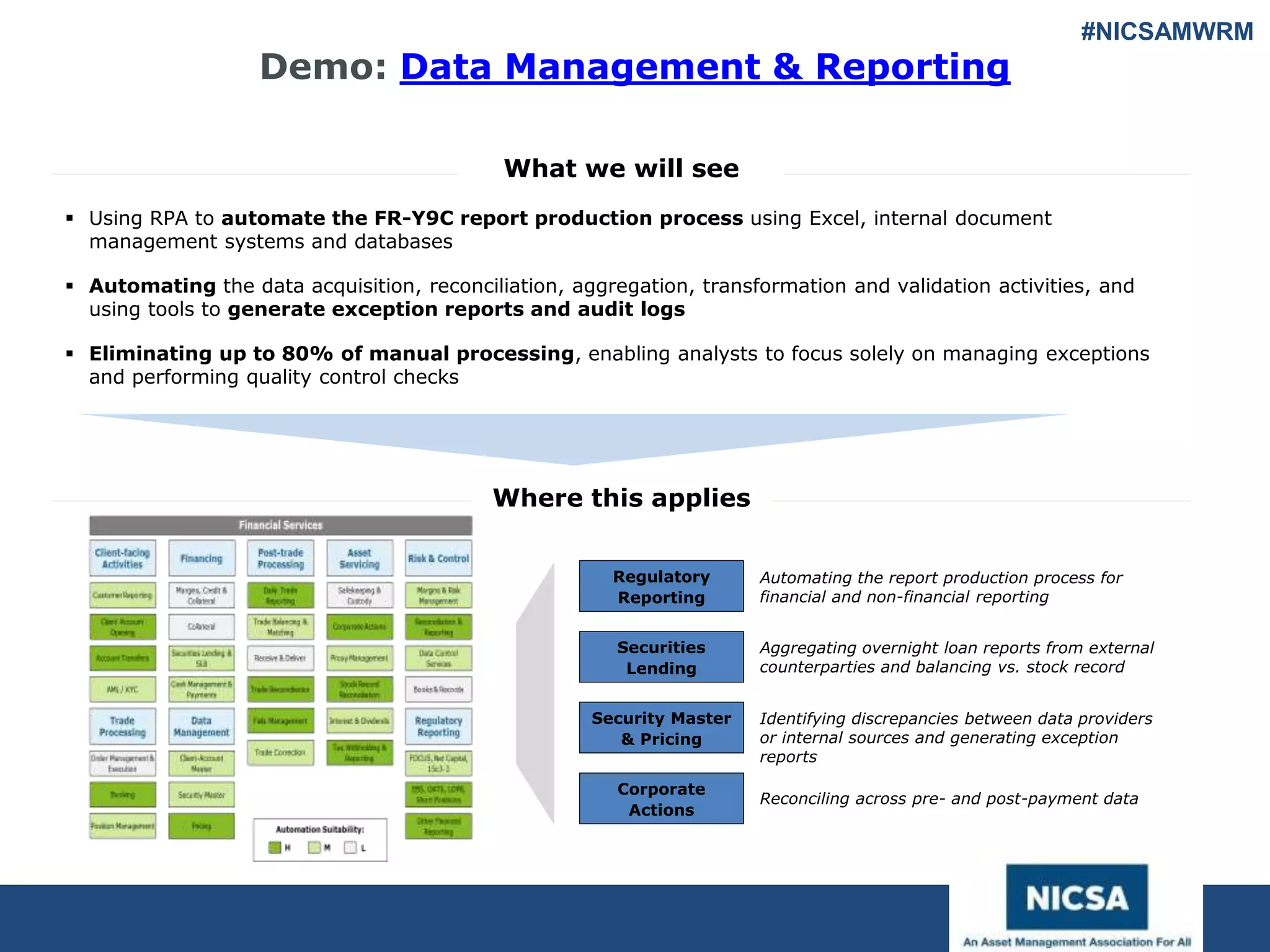Click the AML / KYC tile
The image size is (1270, 952).
122,689
